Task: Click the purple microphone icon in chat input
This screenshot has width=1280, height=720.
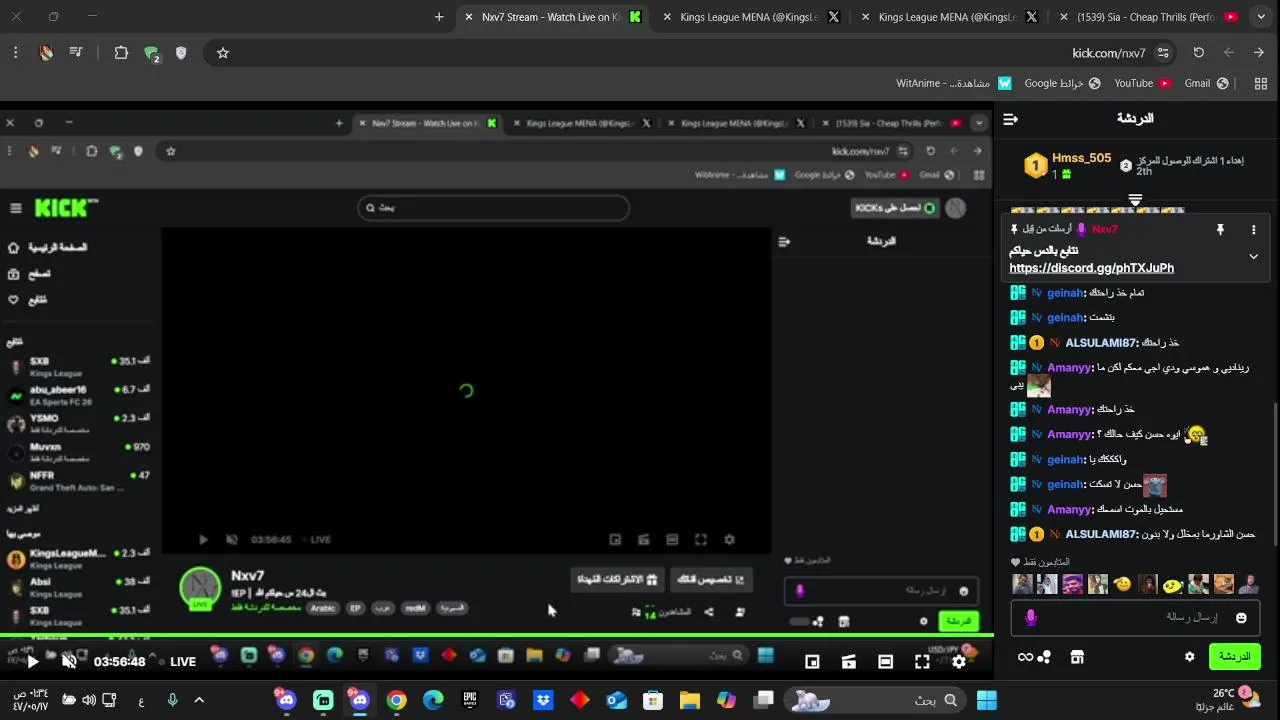Action: [1030, 618]
